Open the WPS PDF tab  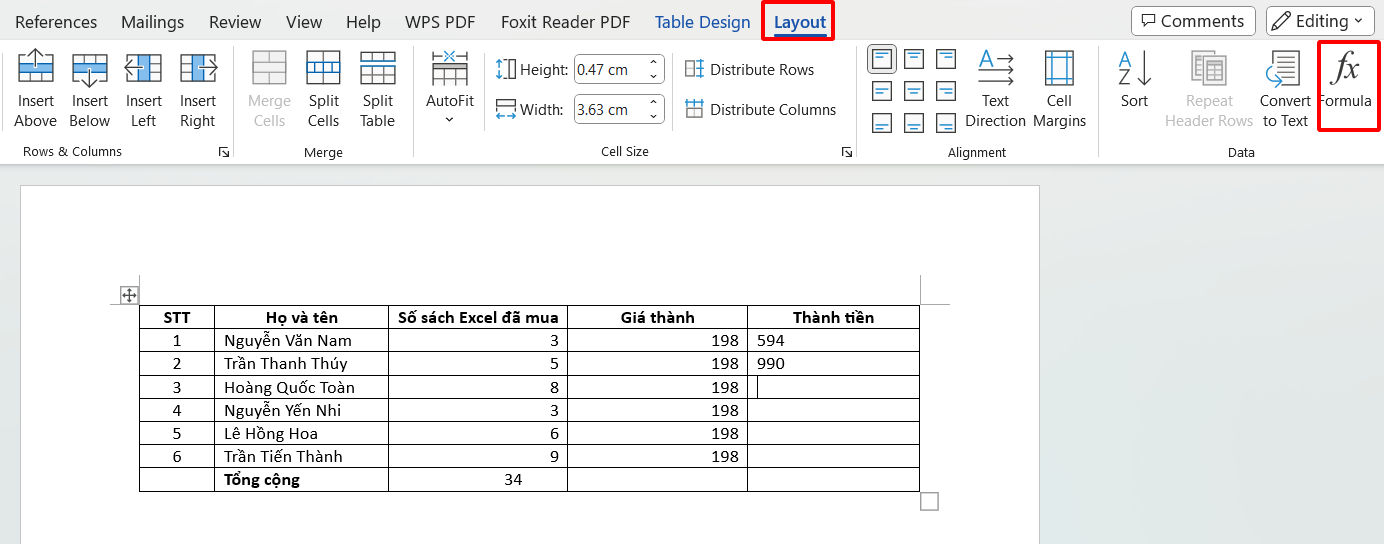(x=440, y=22)
